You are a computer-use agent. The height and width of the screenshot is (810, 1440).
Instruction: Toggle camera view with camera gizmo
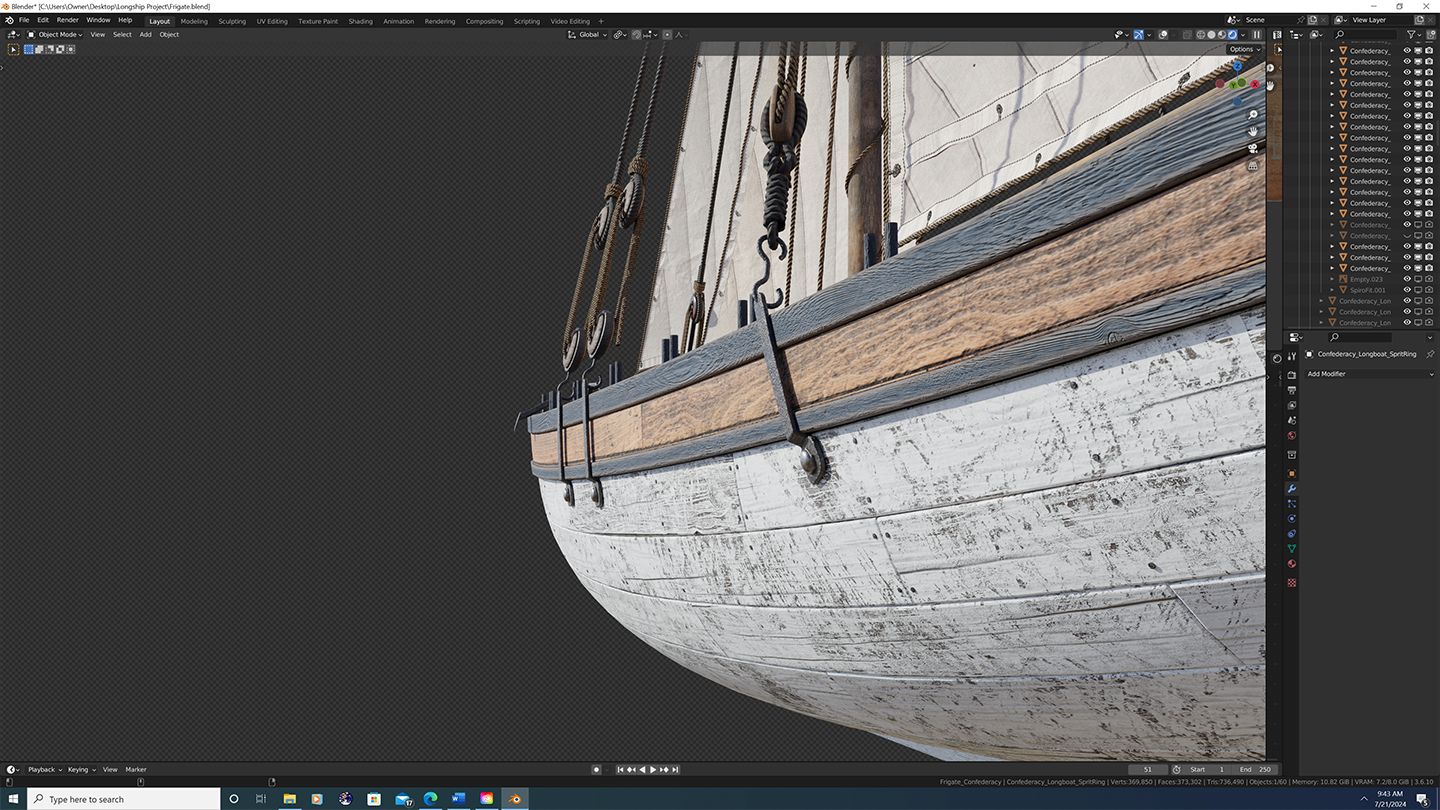[x=1252, y=148]
